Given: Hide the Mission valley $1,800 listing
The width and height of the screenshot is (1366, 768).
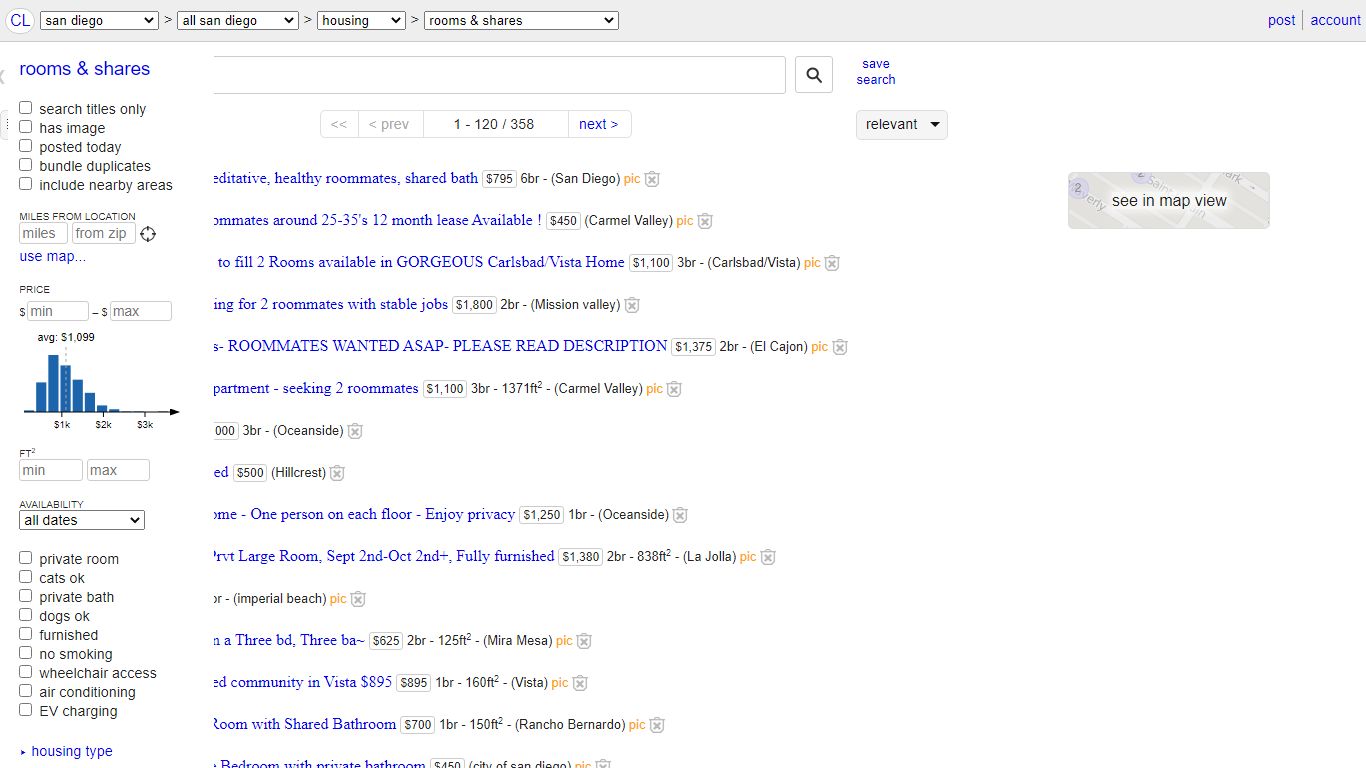Looking at the screenshot, I should pos(632,305).
